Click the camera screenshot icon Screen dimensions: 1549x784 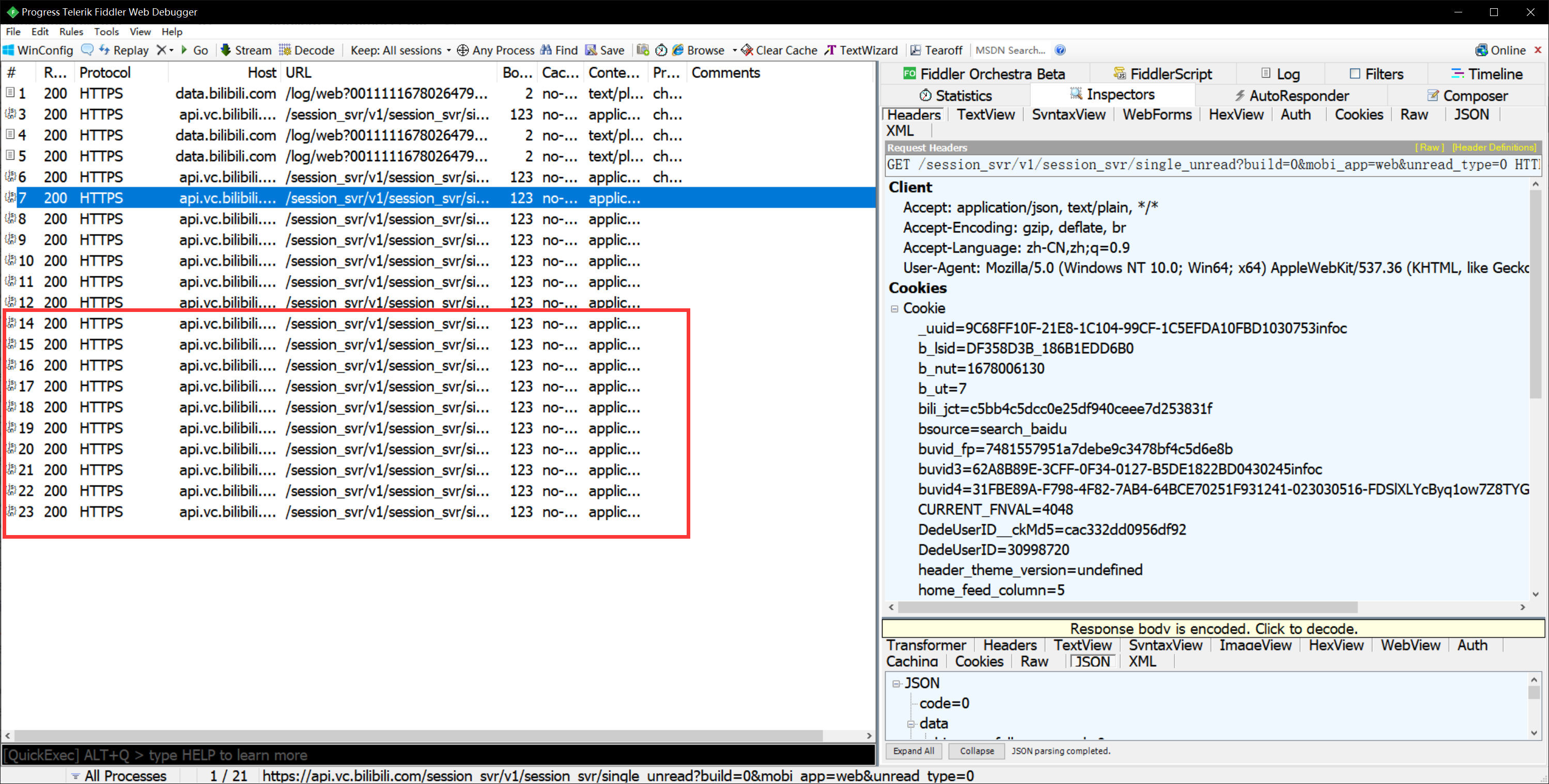tap(643, 51)
